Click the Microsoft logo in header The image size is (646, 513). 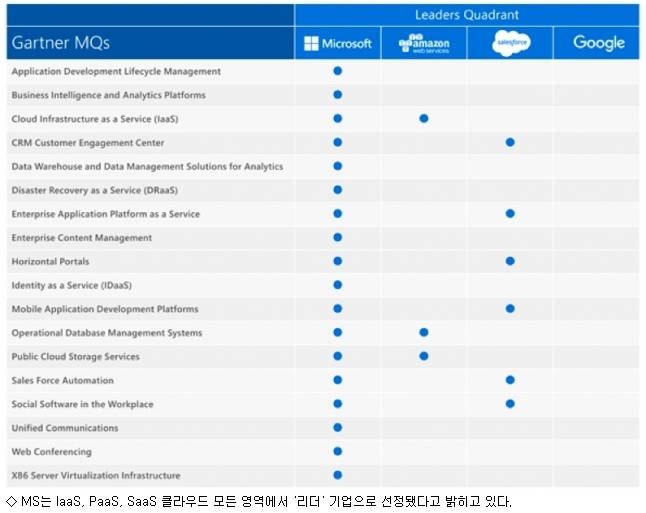(337, 43)
